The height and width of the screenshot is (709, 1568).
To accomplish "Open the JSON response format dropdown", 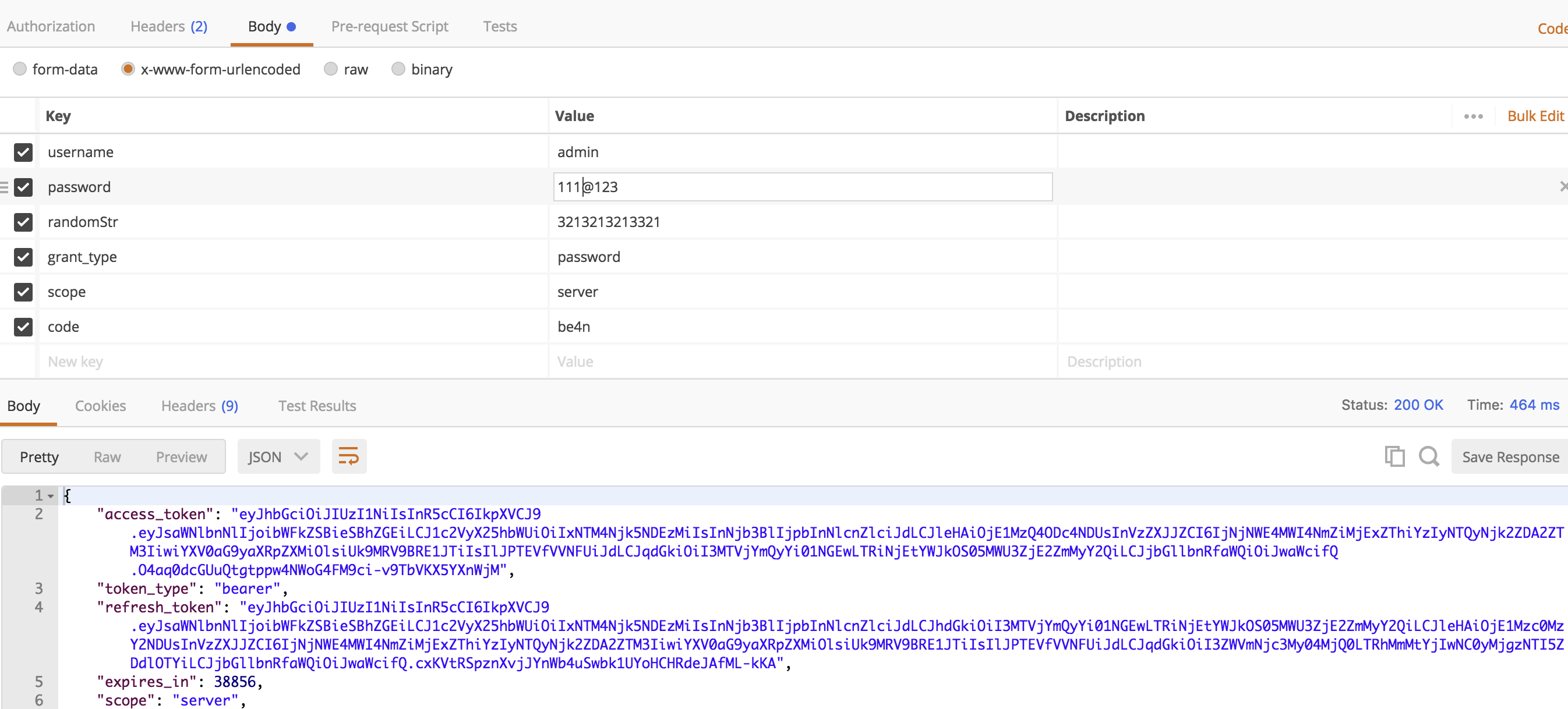I will pos(278,456).
